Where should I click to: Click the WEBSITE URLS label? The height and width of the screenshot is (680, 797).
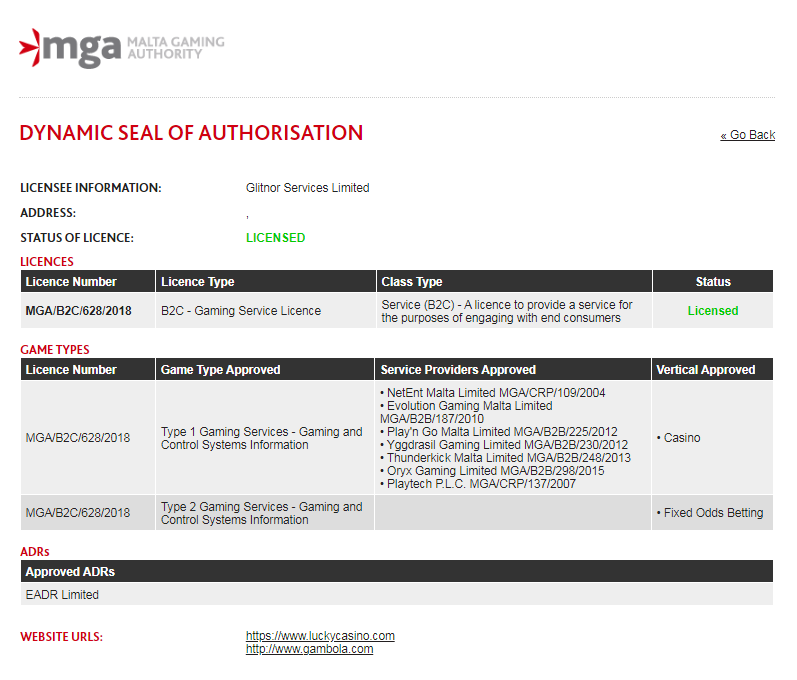point(62,637)
